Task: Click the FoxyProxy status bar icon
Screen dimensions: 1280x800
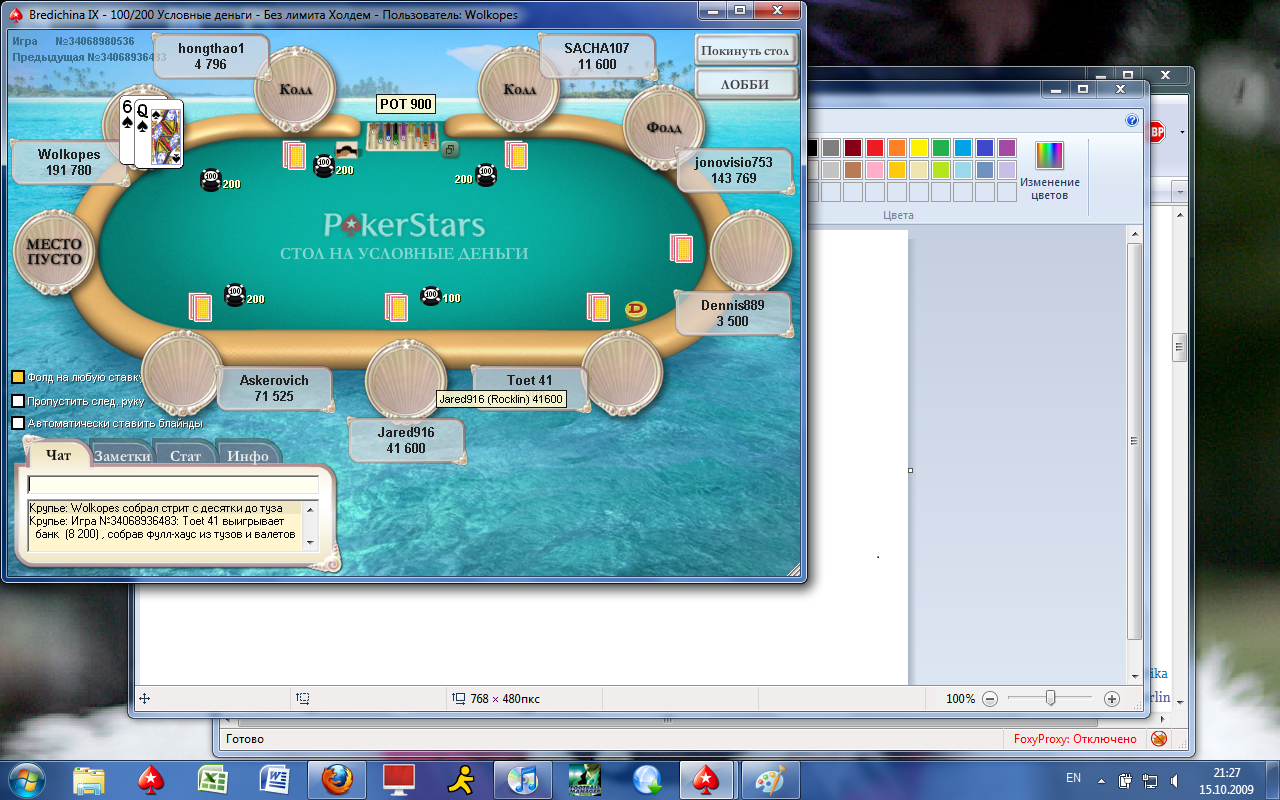Action: pos(1158,739)
